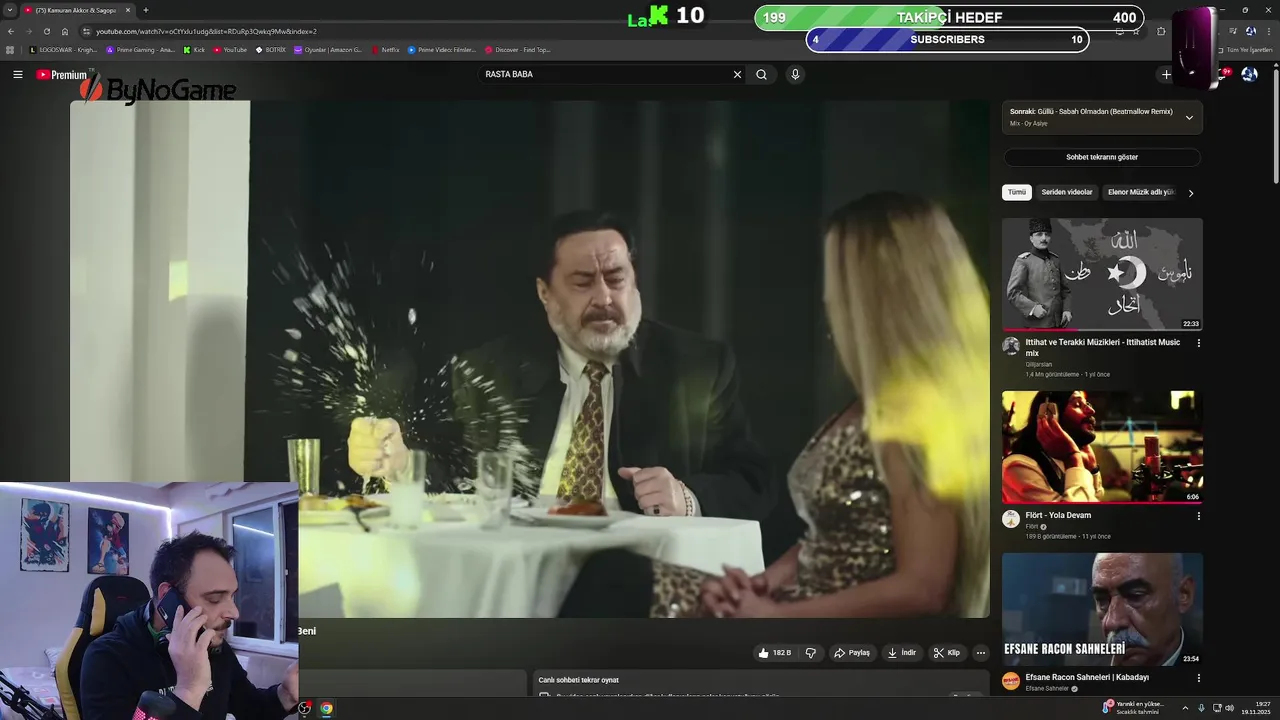Image resolution: width=1280 pixels, height=720 pixels.
Task: Open options for Efsane Racon Sahneleri video
Action: click(1198, 678)
